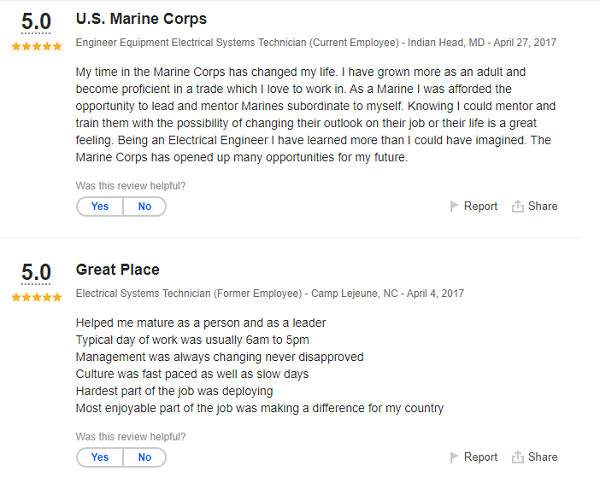Click the star rating under the first 5.0

click(x=36, y=47)
